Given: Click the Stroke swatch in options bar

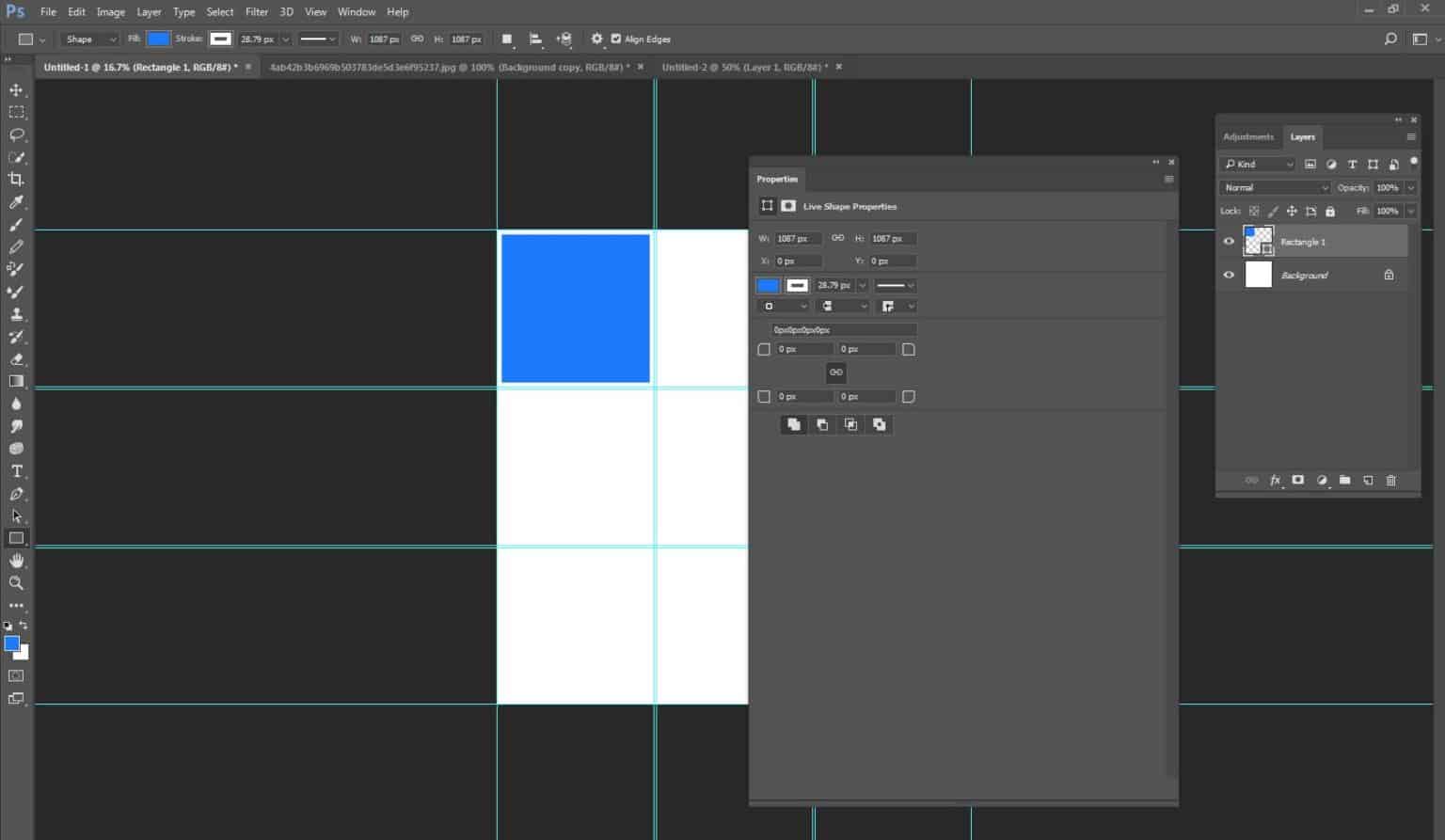Looking at the screenshot, I should click(220, 39).
